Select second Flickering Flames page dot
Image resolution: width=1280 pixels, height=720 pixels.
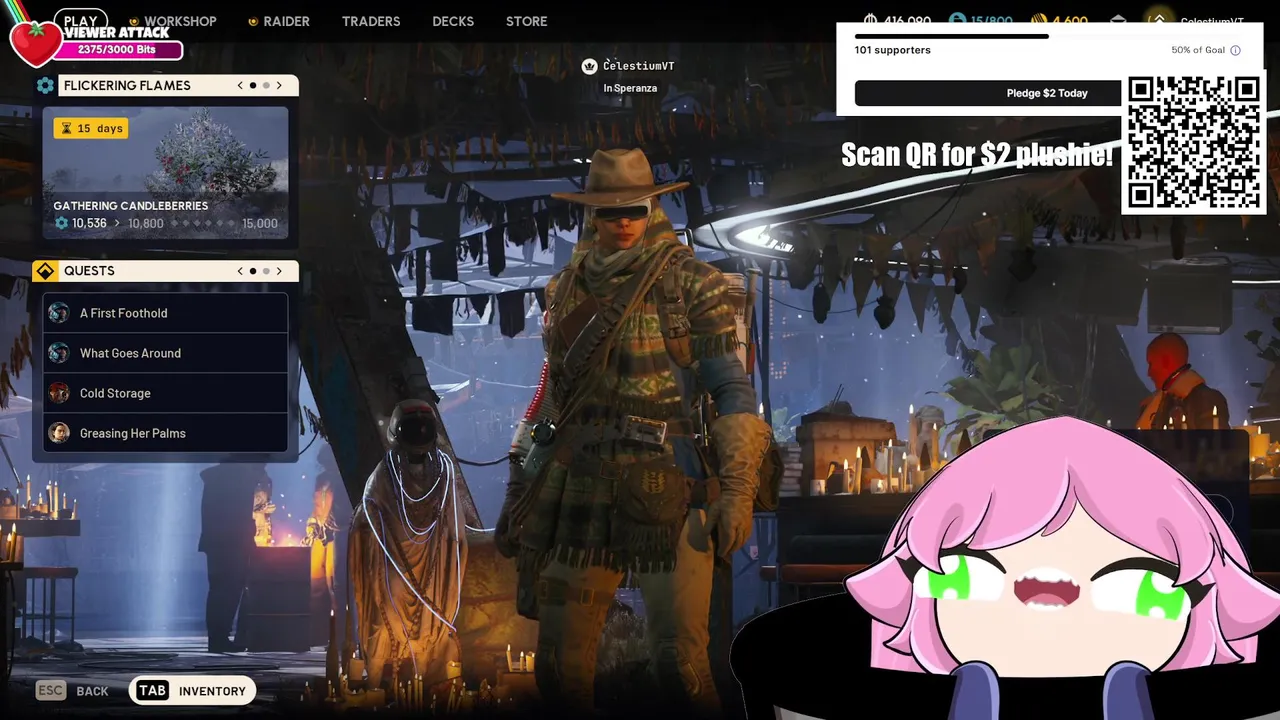[266, 85]
